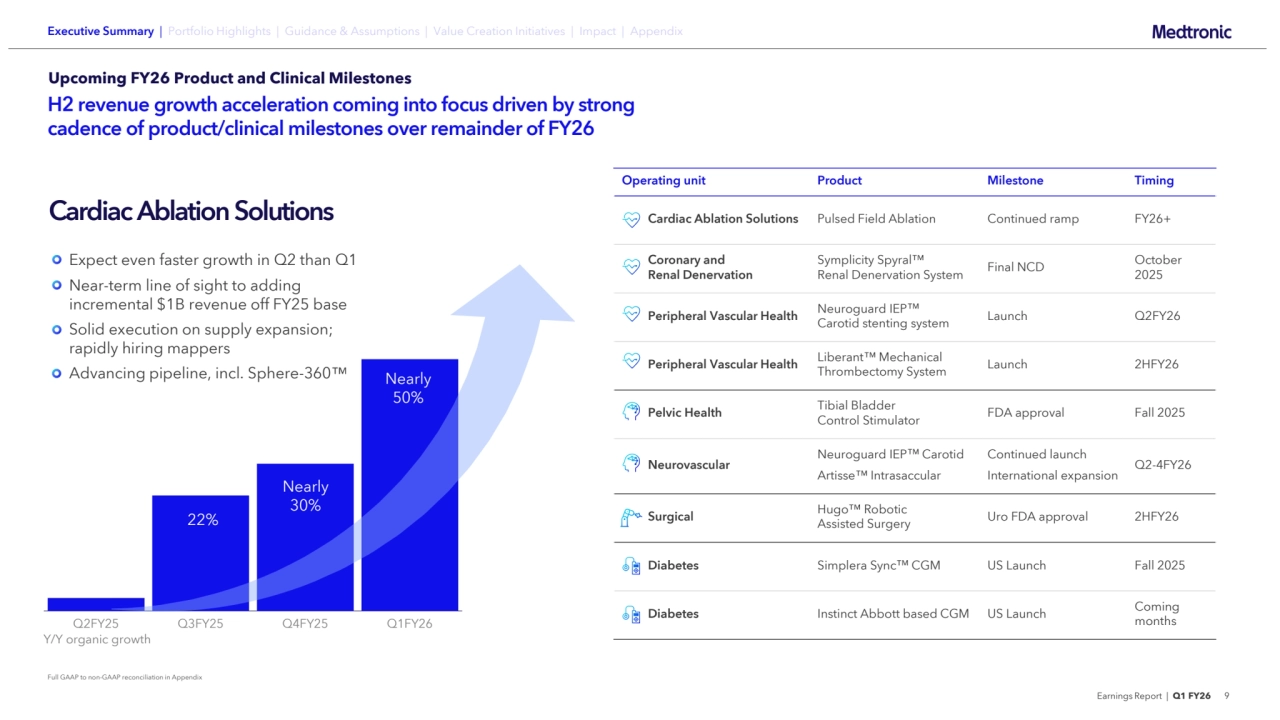Select the 'Timing' column header

tap(1154, 181)
